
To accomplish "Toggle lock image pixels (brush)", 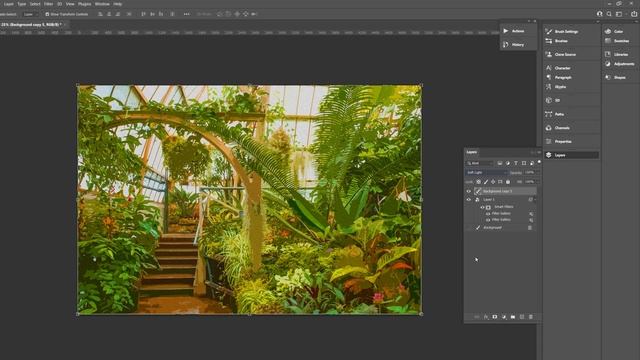I will click(x=486, y=182).
